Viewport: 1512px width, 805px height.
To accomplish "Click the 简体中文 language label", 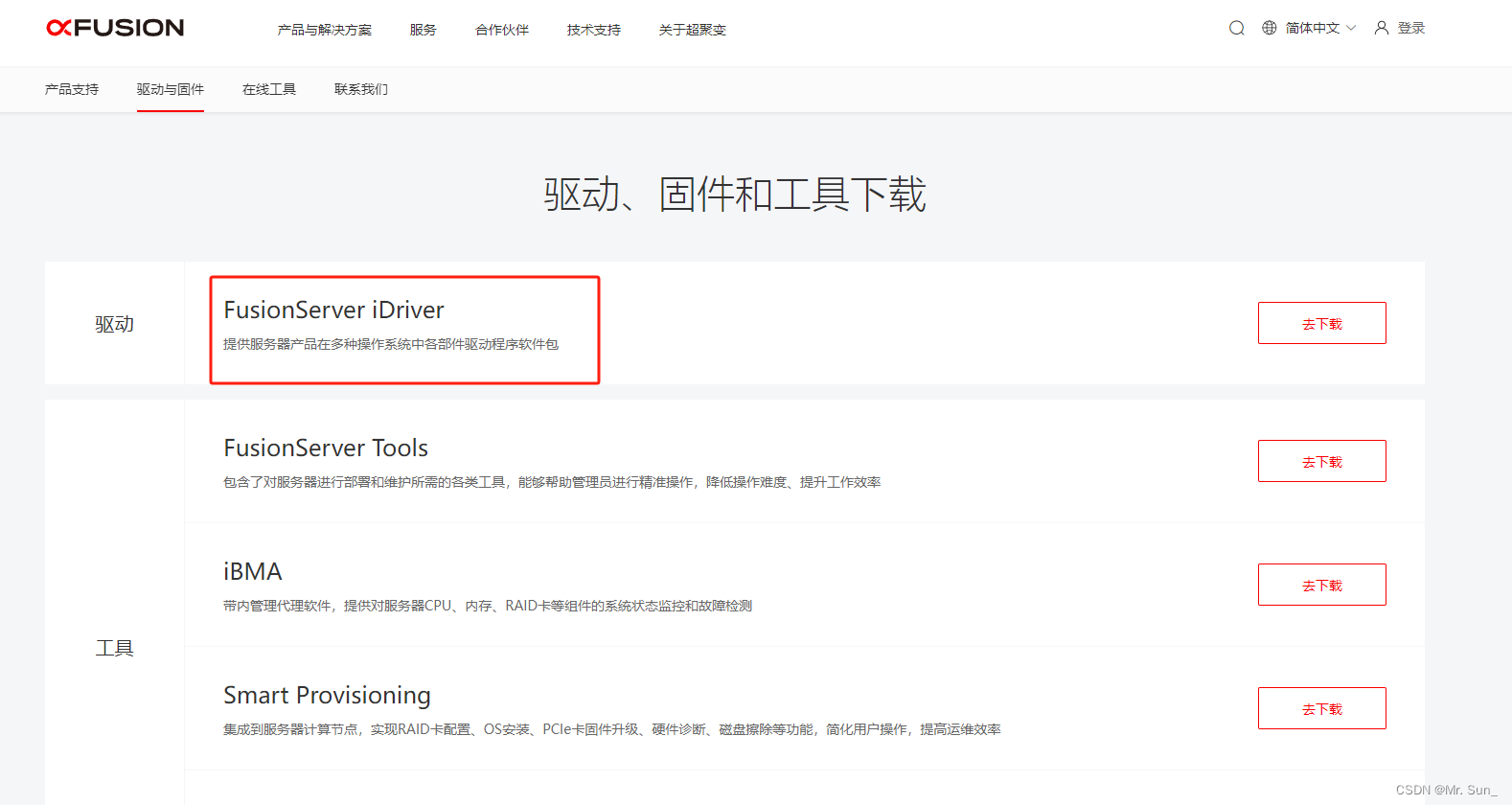I will [1313, 28].
